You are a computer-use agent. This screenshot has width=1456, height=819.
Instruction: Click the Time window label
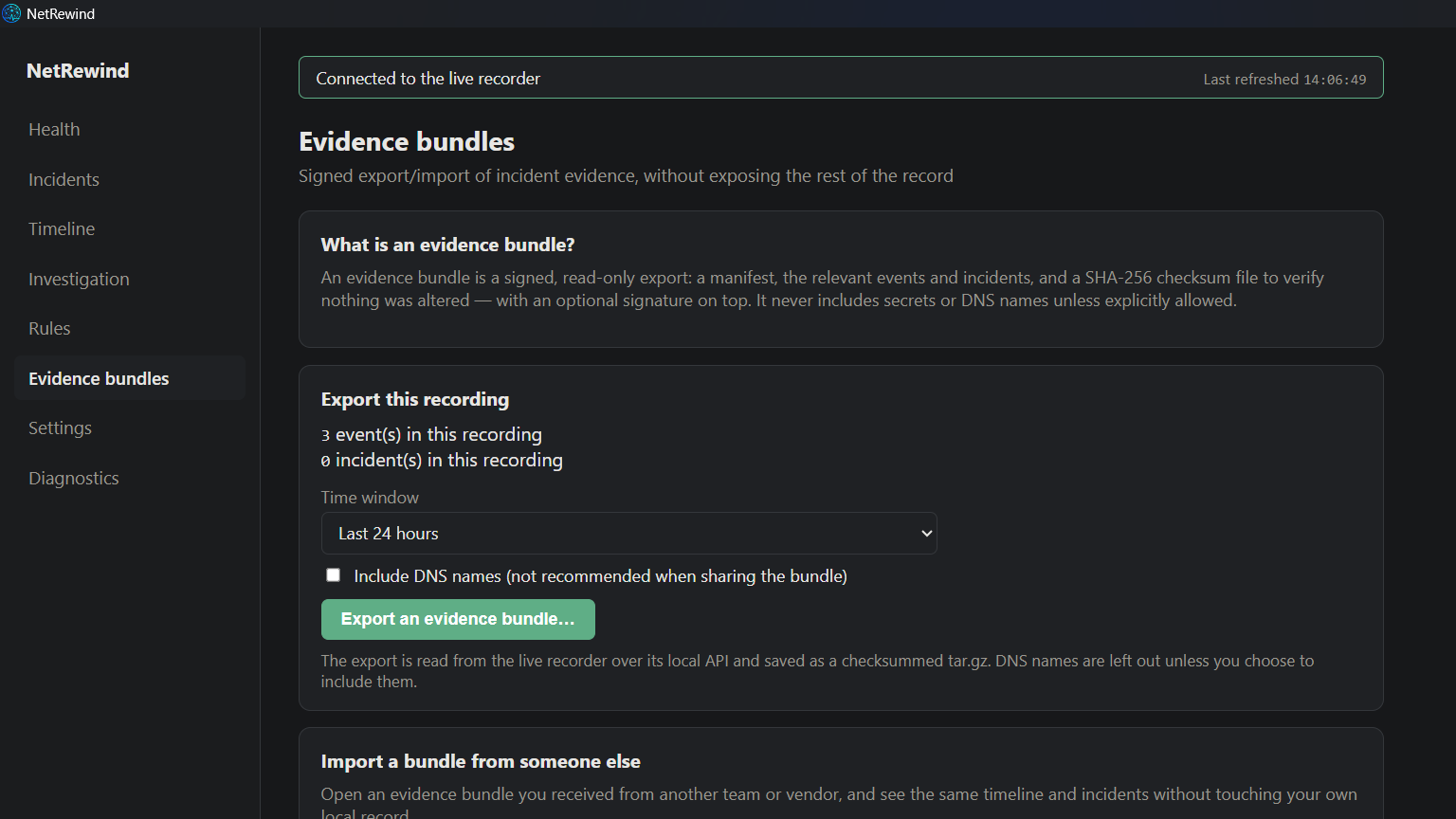click(x=370, y=498)
